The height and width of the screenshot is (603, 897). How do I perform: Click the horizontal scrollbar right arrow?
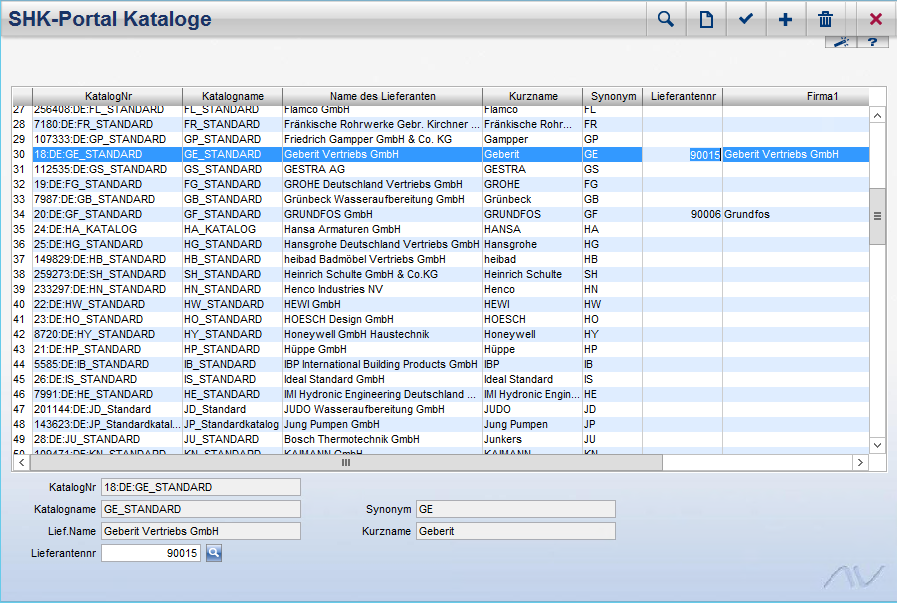[860, 463]
